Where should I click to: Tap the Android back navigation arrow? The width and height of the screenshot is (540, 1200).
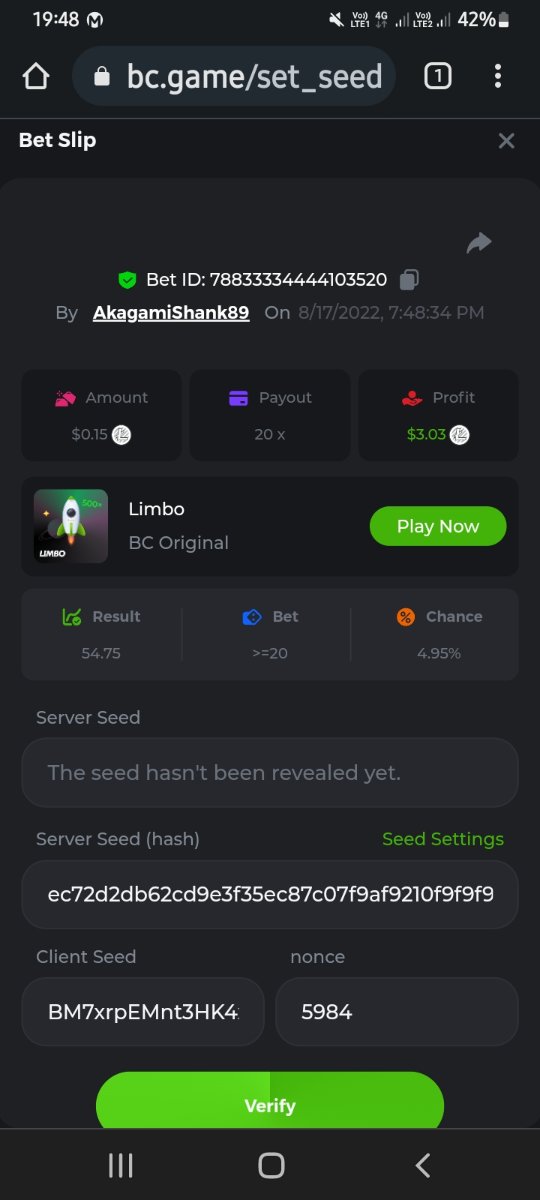(422, 1165)
